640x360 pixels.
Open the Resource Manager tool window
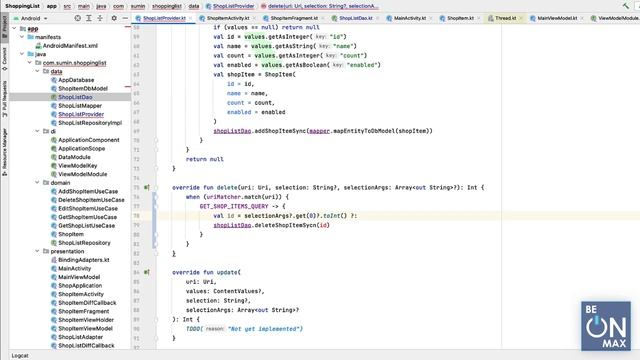tap(4, 152)
